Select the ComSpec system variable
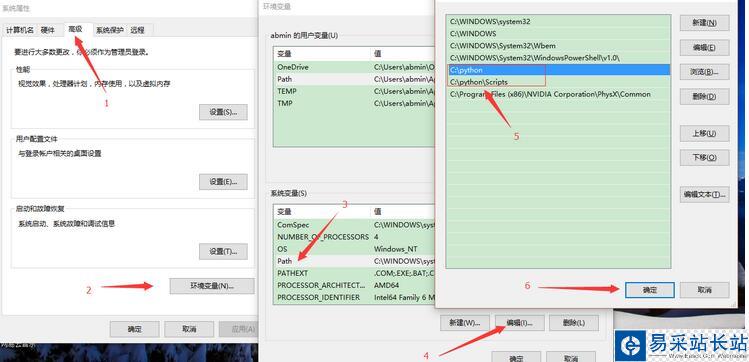This screenshot has width=749, height=362. point(354,224)
